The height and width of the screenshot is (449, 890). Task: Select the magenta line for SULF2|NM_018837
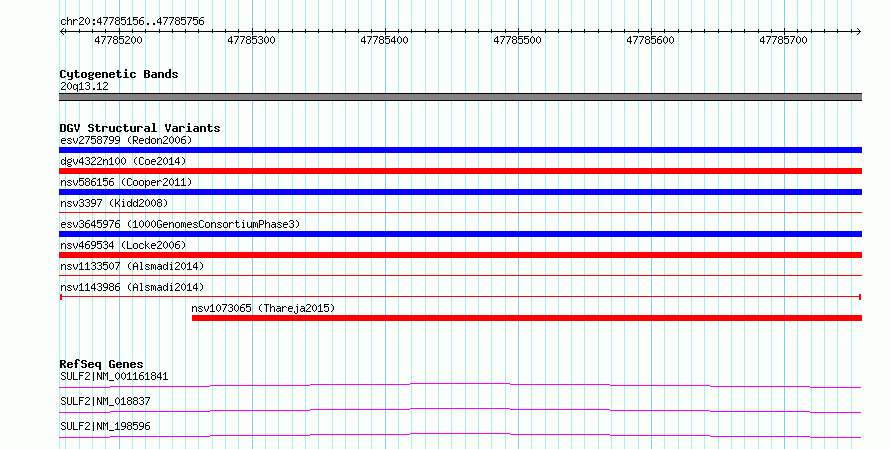(460, 411)
